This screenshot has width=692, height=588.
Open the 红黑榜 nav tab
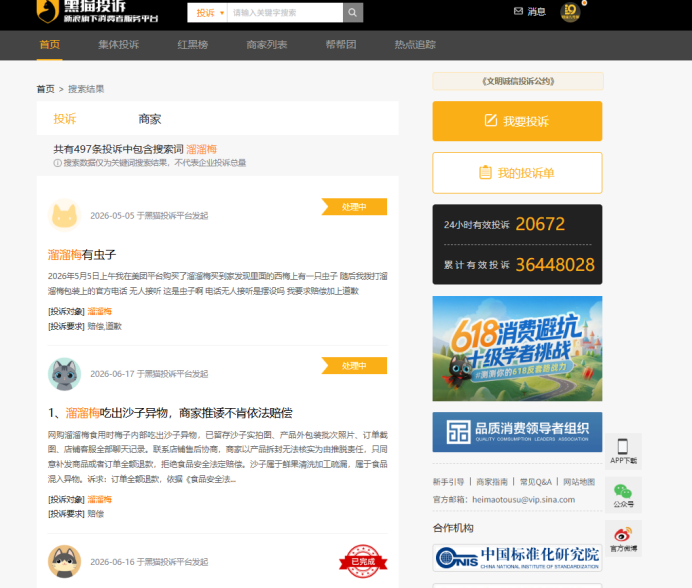coord(192,45)
